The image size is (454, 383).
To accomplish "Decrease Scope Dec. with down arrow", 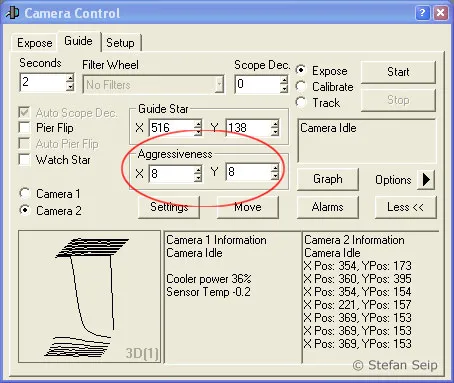I will (x=284, y=88).
